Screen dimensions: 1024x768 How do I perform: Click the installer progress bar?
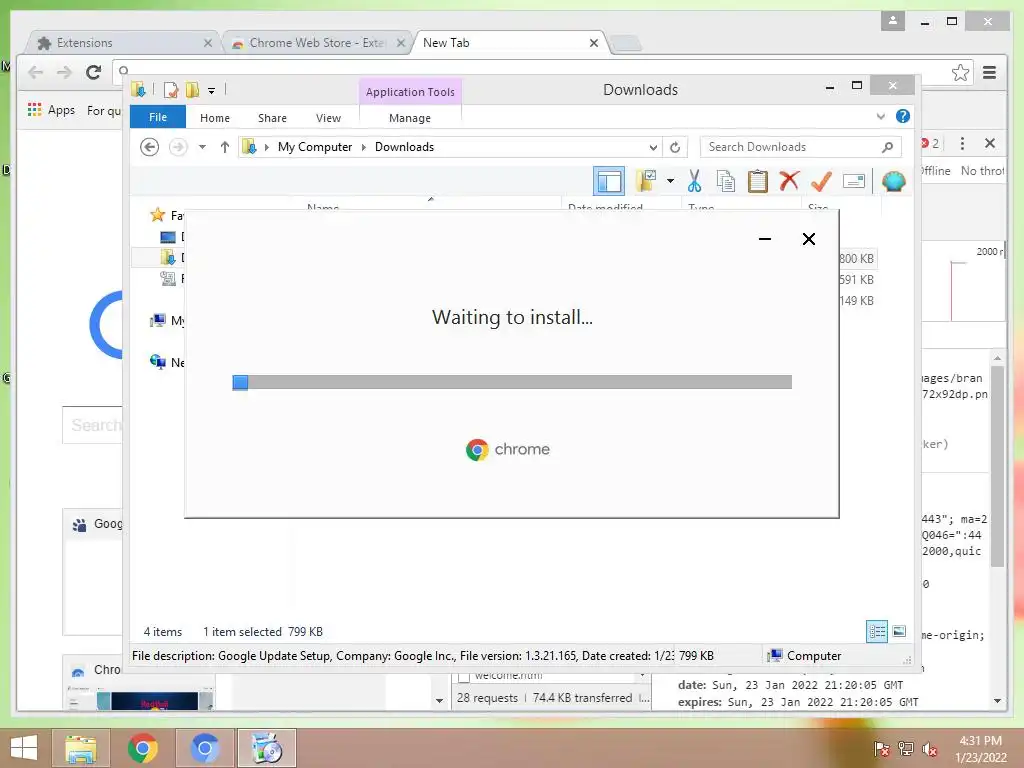tap(512, 382)
